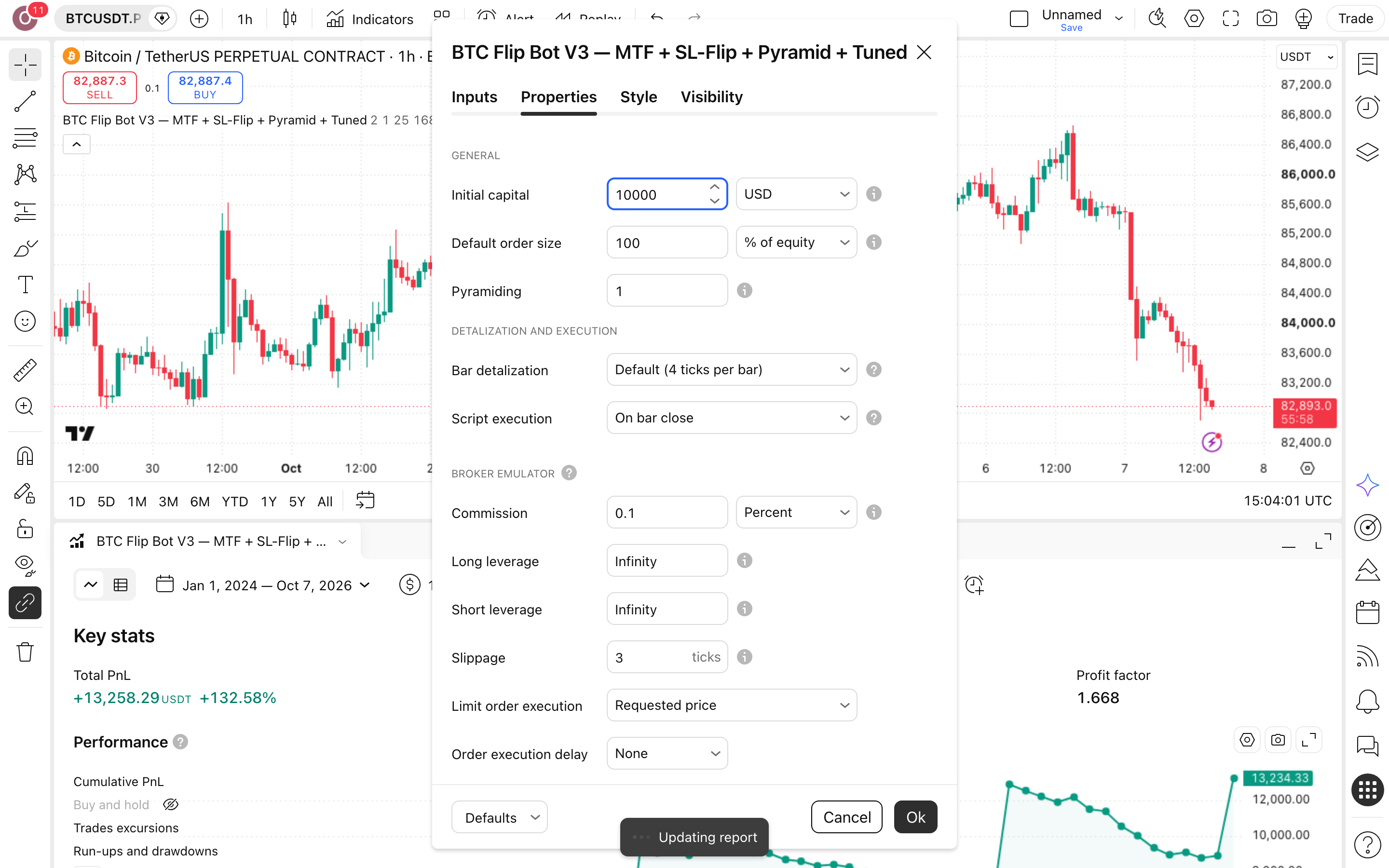Open the candlestick chart style selector
Image resolution: width=1389 pixels, height=868 pixels.
(x=290, y=19)
